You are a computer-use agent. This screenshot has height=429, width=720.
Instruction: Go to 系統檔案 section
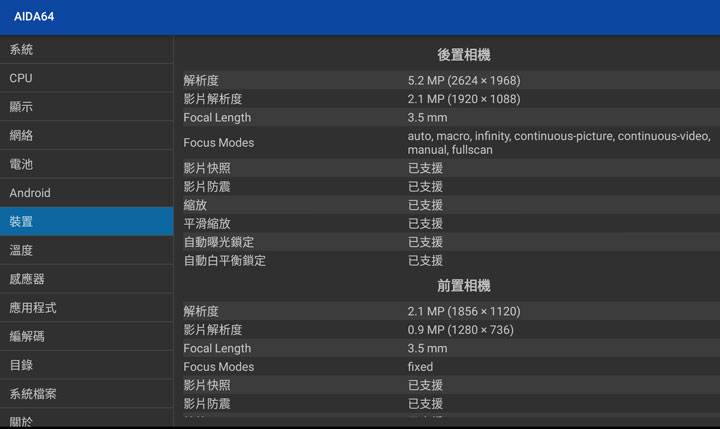[x=86, y=394]
